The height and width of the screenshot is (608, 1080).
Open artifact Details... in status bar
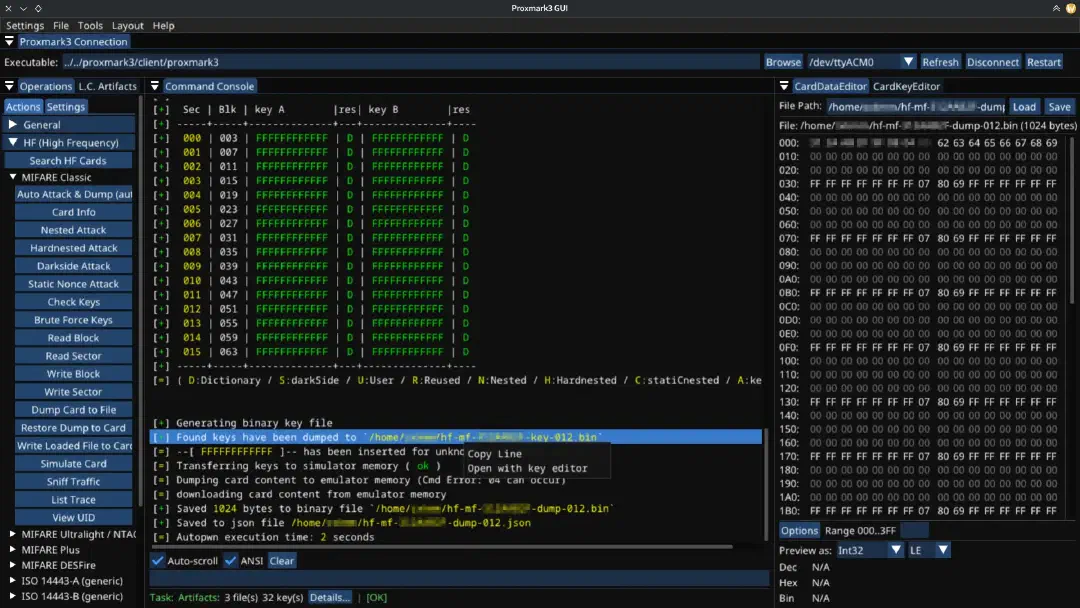(x=330, y=598)
